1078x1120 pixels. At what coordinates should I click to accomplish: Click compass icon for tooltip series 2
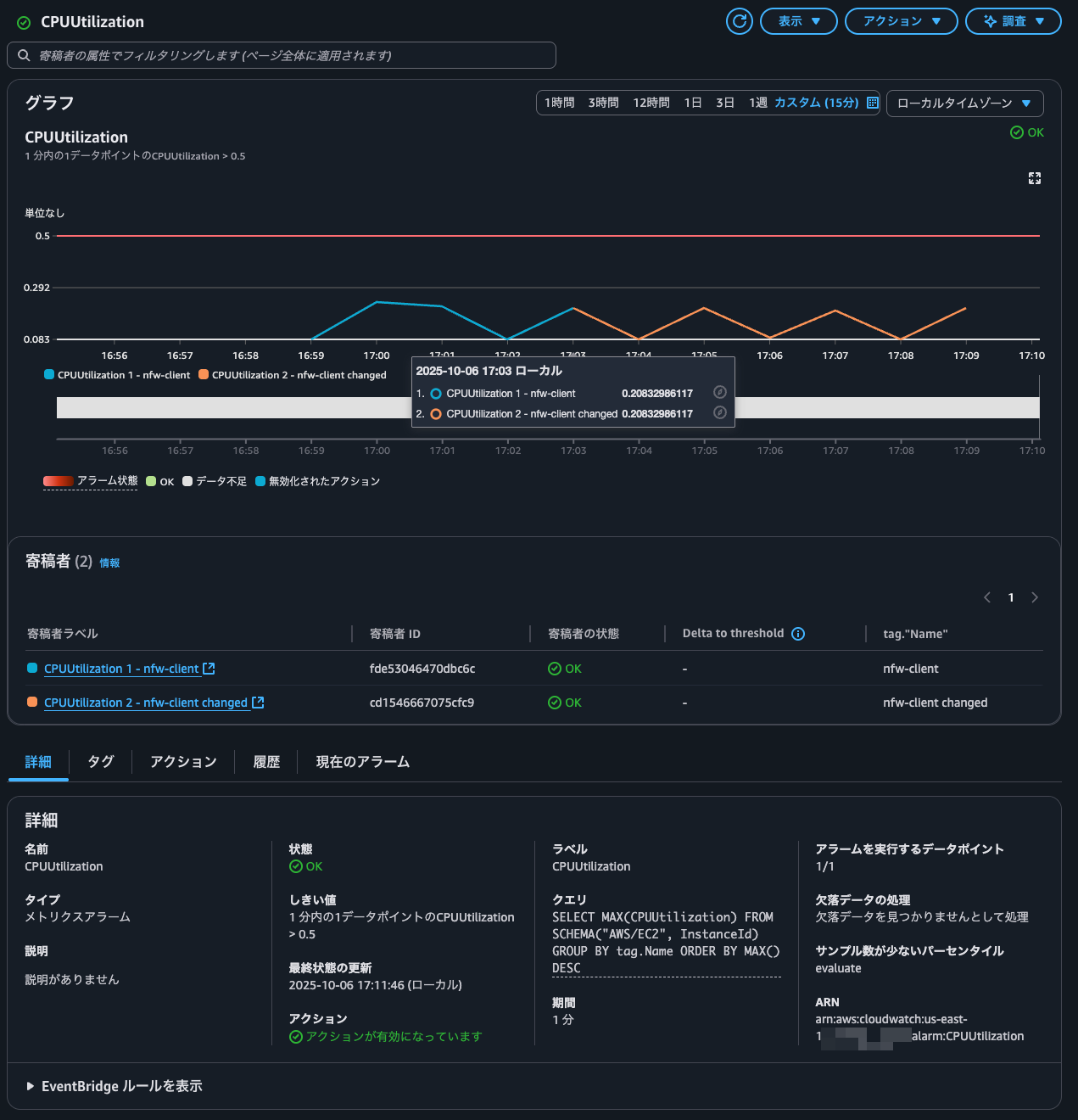click(x=719, y=413)
